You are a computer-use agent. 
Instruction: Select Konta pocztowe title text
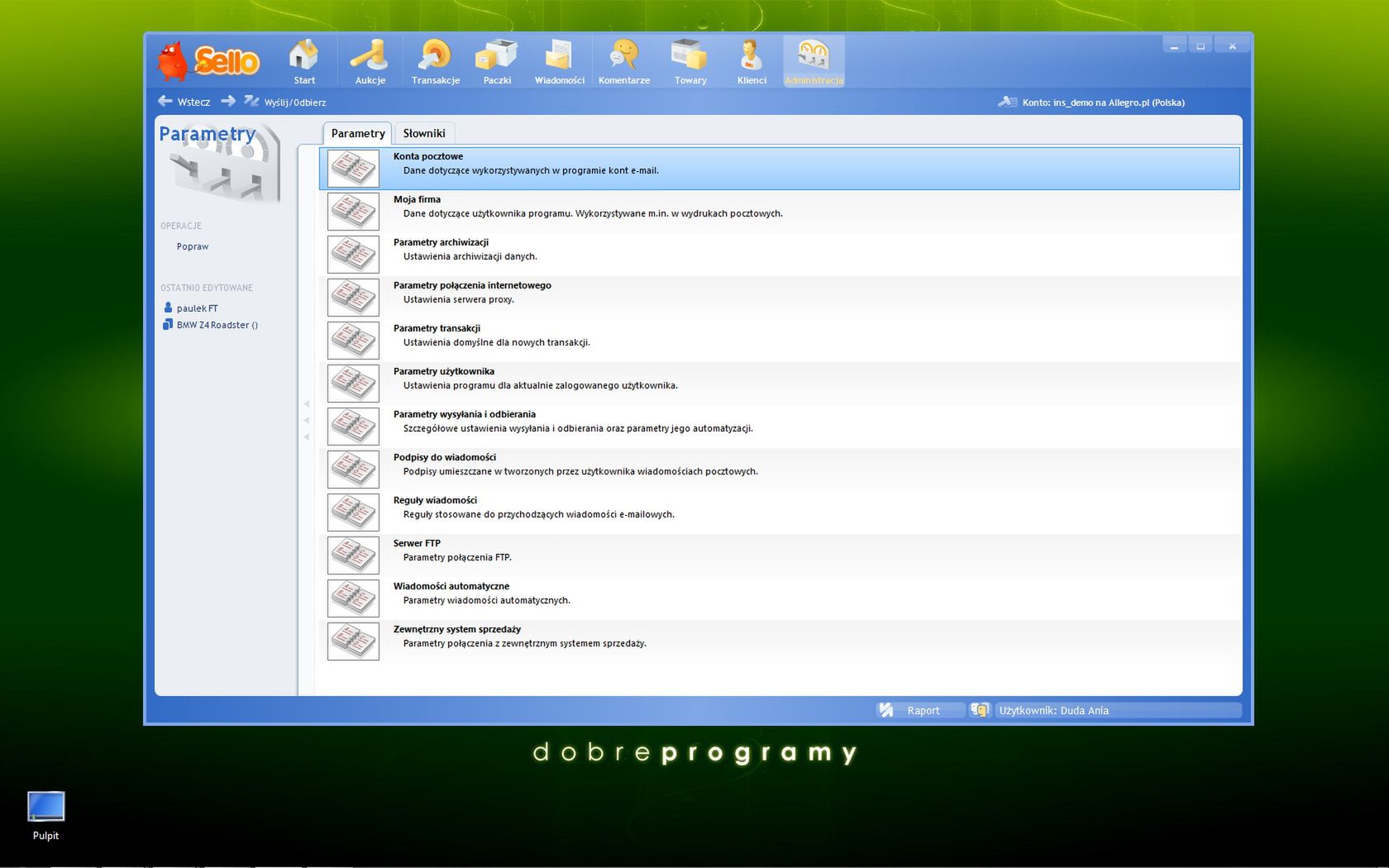click(428, 156)
